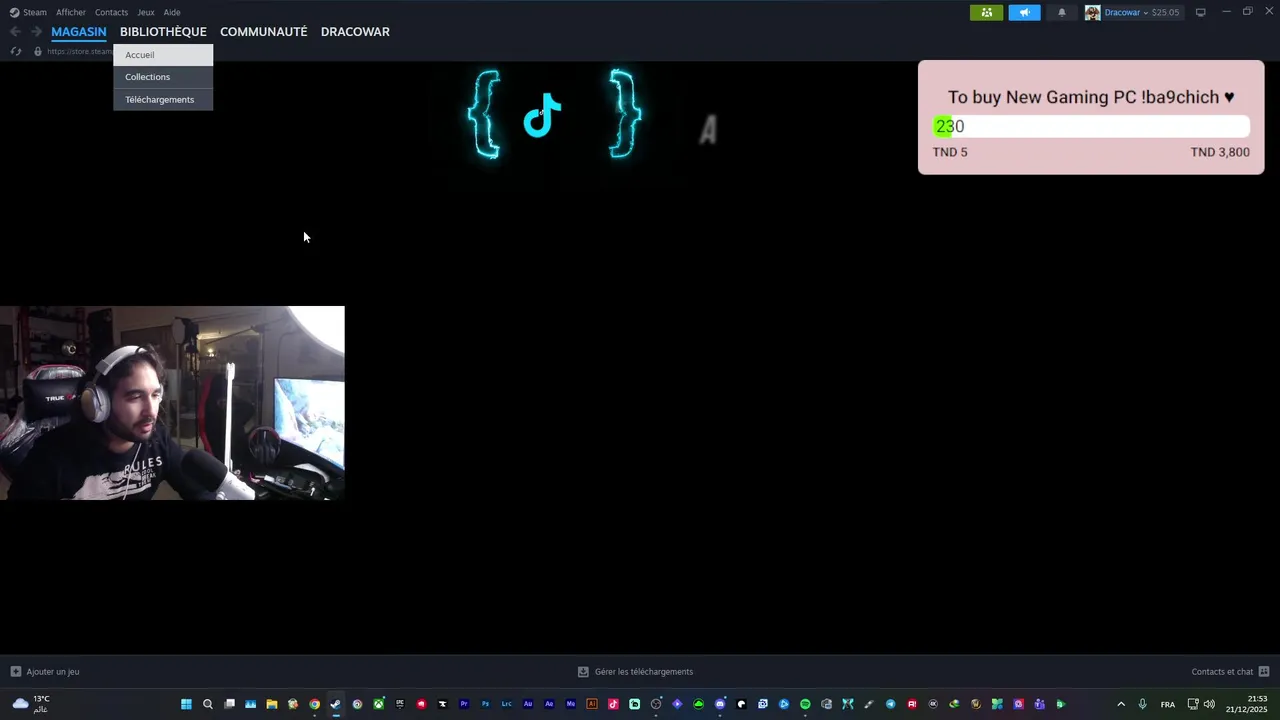
Task: Open the Contacts menu
Action: (111, 12)
